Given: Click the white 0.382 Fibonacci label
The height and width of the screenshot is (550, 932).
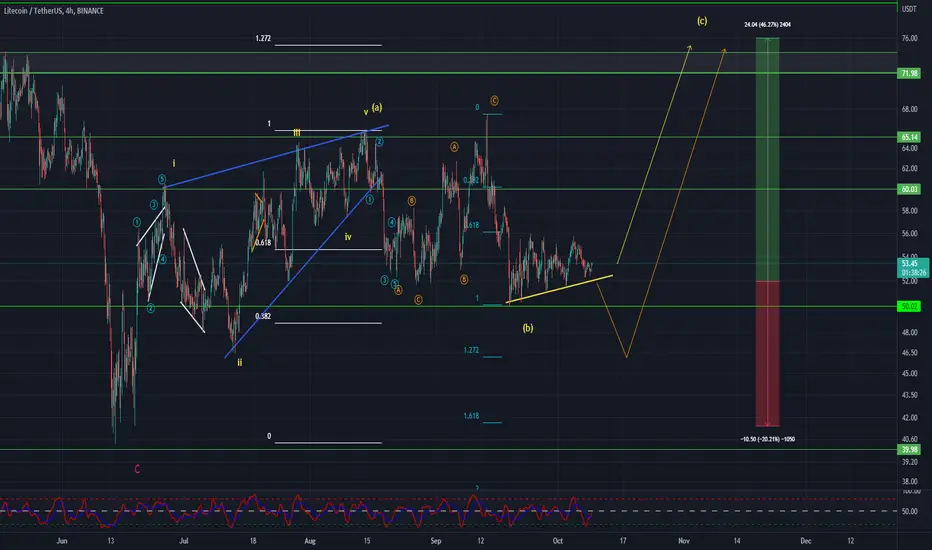Looking at the screenshot, I should click(263, 316).
